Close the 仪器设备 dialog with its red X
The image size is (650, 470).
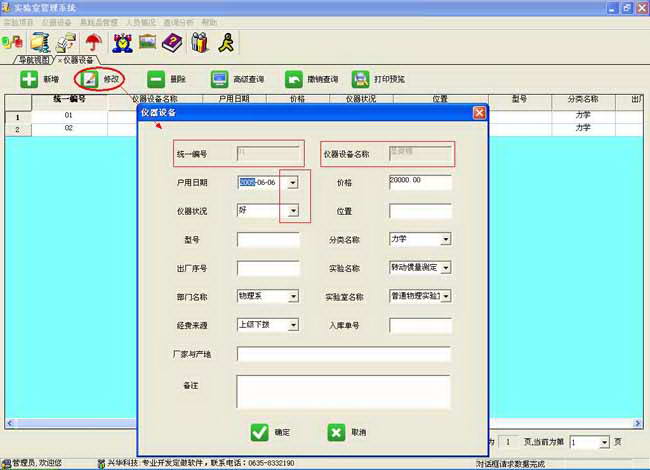tap(479, 112)
